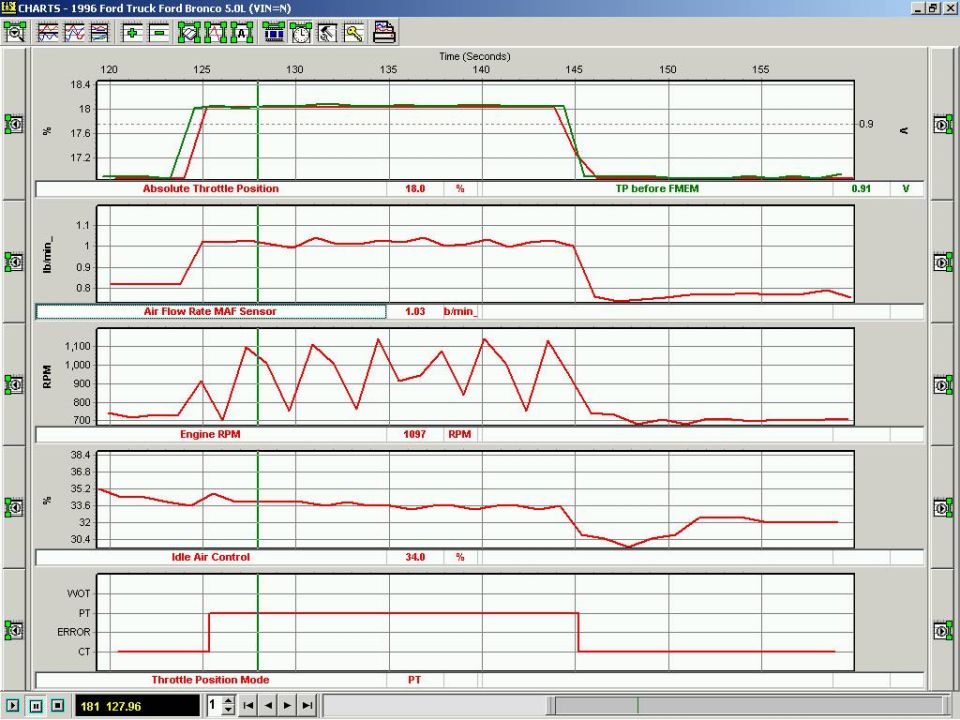960x720 pixels.
Task: Jump to the first frame
Action: 248,705
